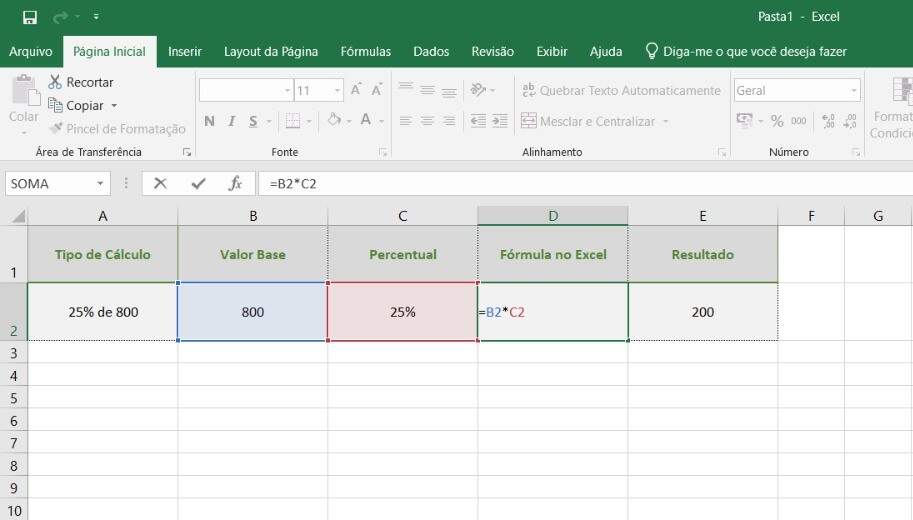This screenshot has height=520, width=913.
Task: Open Layout da Página tab
Action: click(271, 52)
